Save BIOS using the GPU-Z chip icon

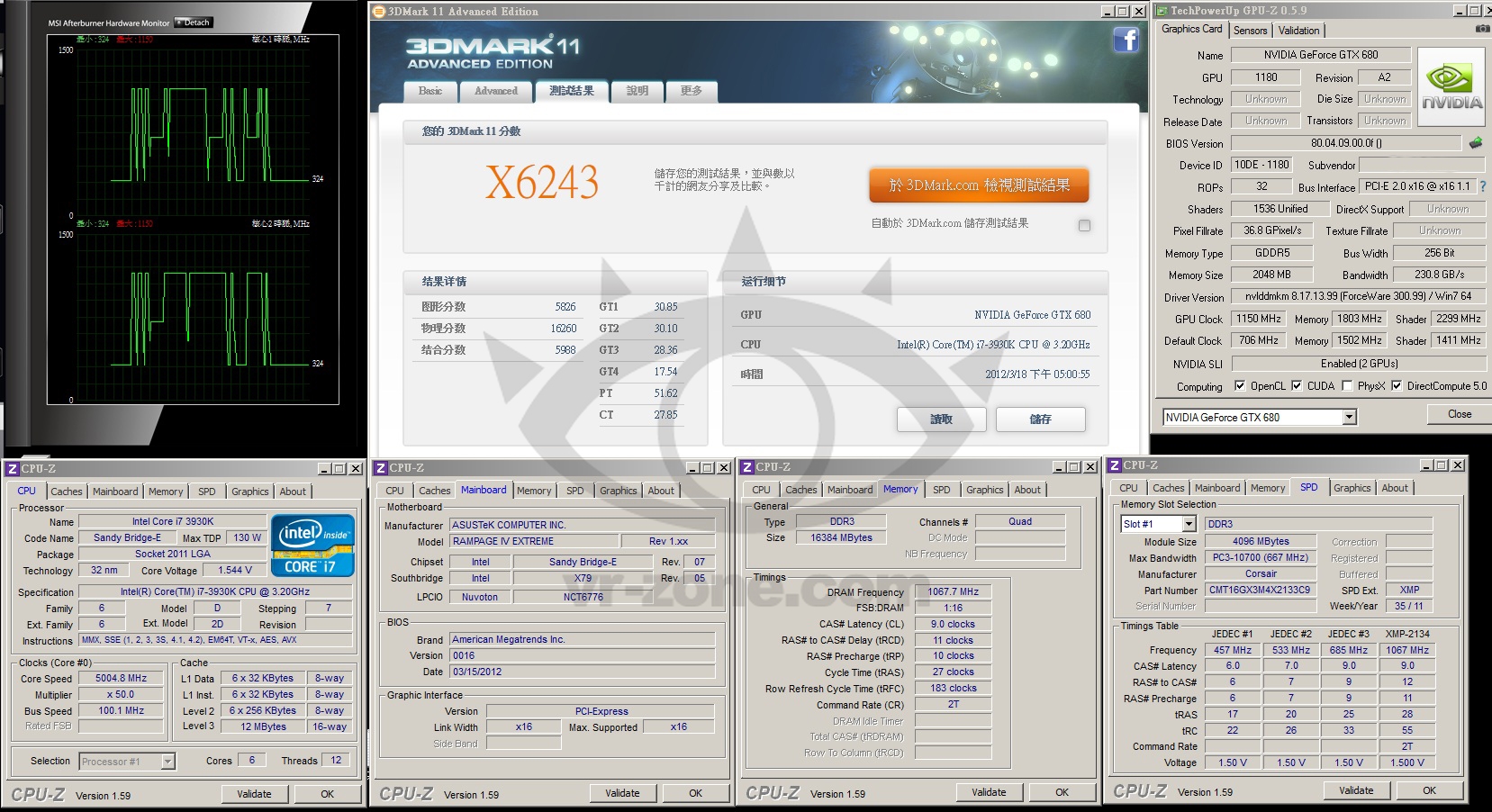point(1475,143)
